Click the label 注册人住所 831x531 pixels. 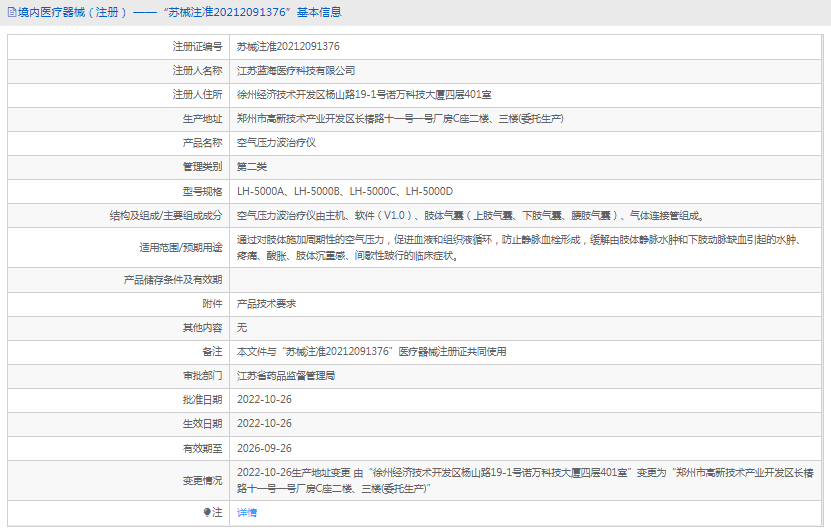pyautogui.click(x=197, y=95)
